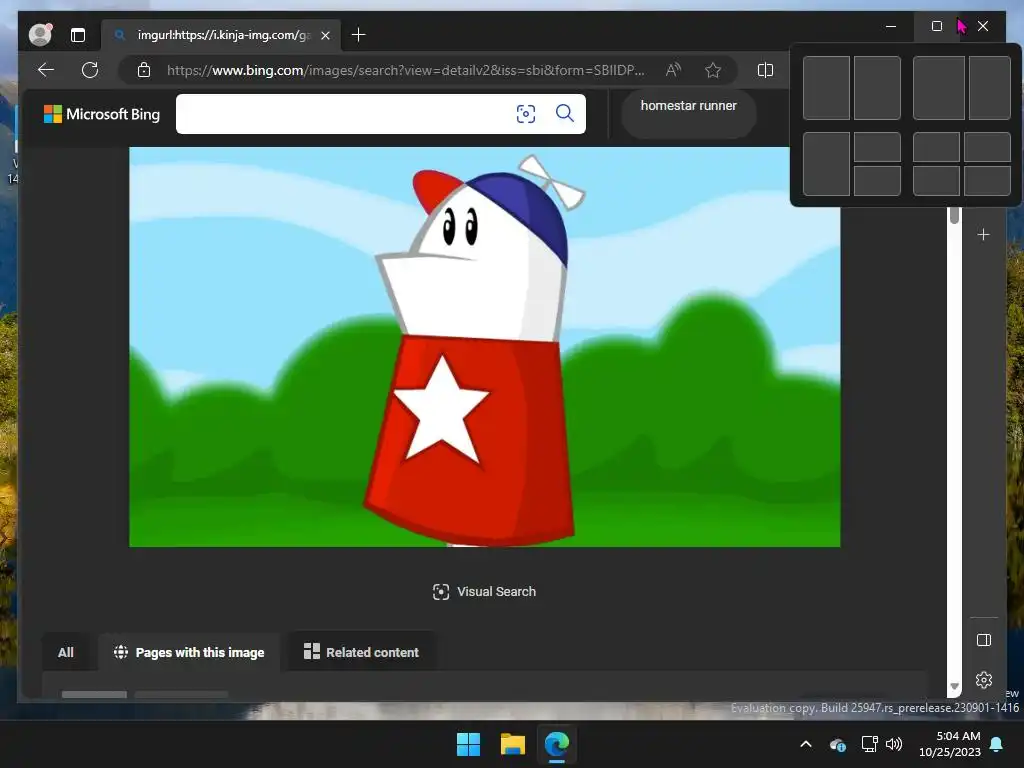
Task: Open split screen view in Edge
Action: (x=765, y=70)
